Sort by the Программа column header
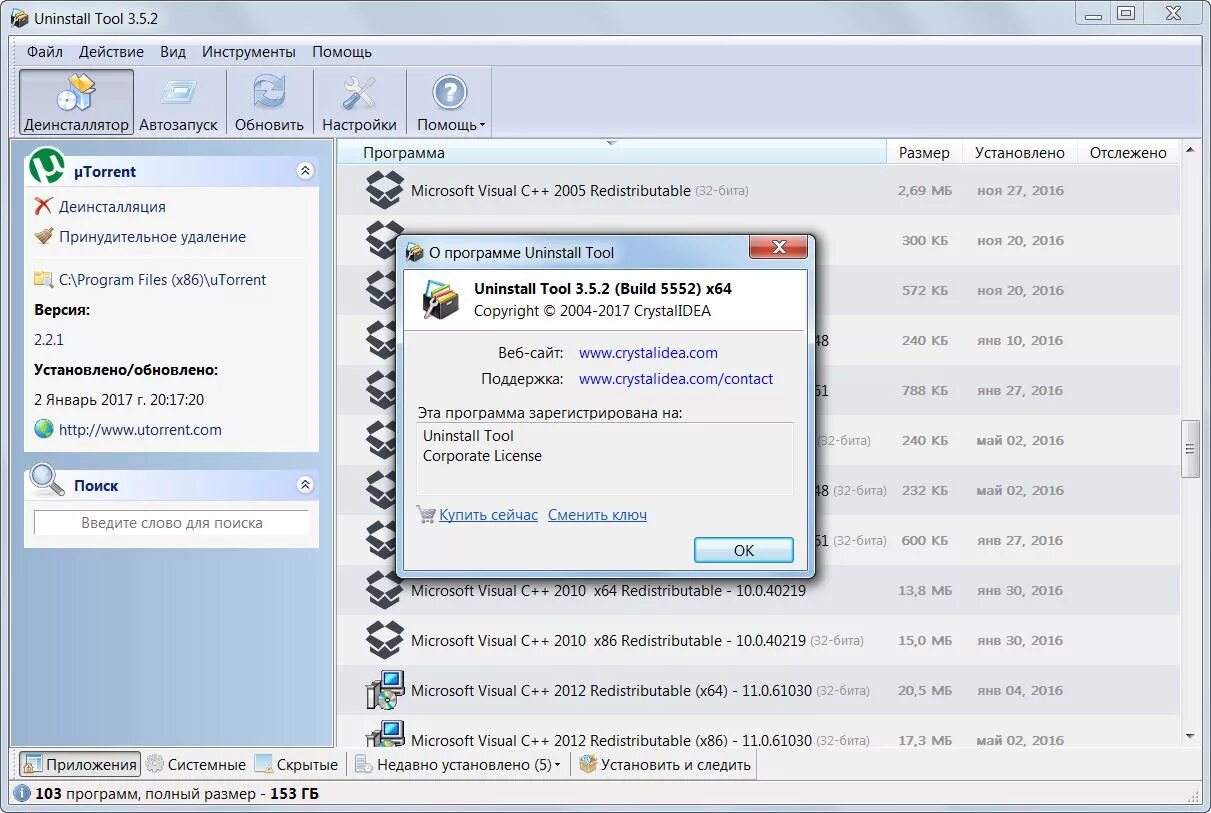The image size is (1211, 813). coord(610,153)
